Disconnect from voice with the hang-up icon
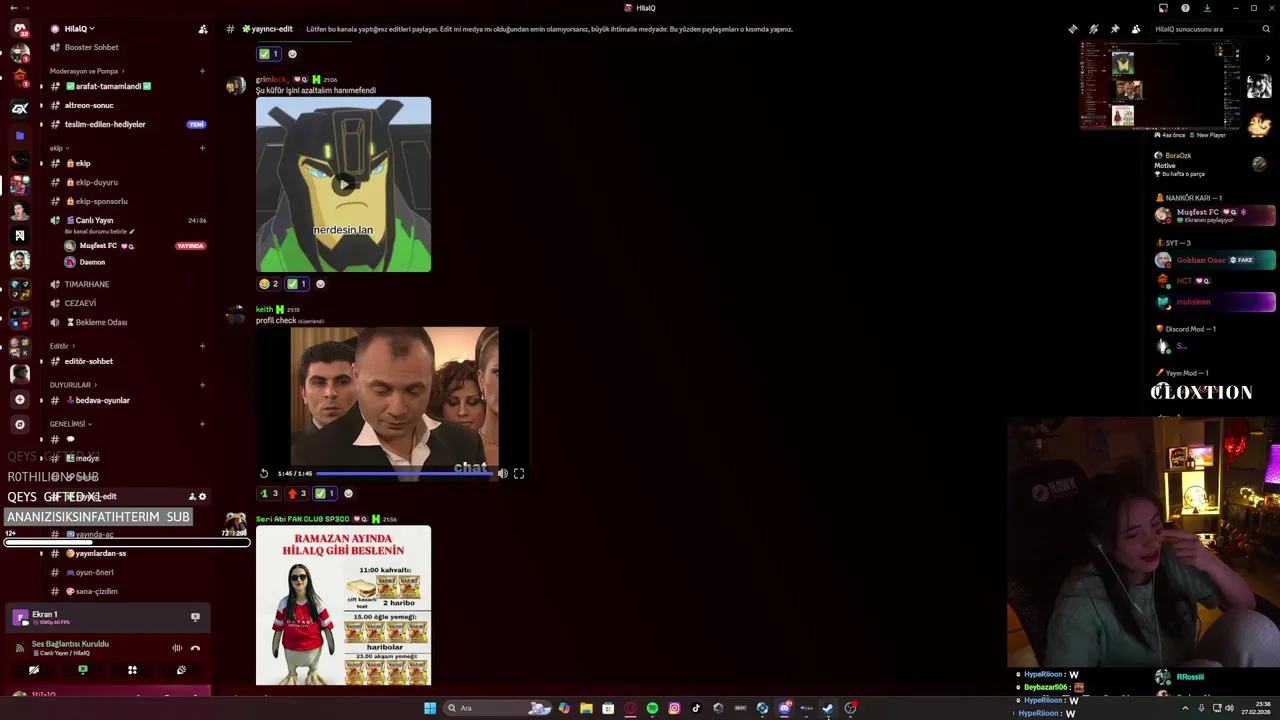This screenshot has height=720, width=1280. 195,648
